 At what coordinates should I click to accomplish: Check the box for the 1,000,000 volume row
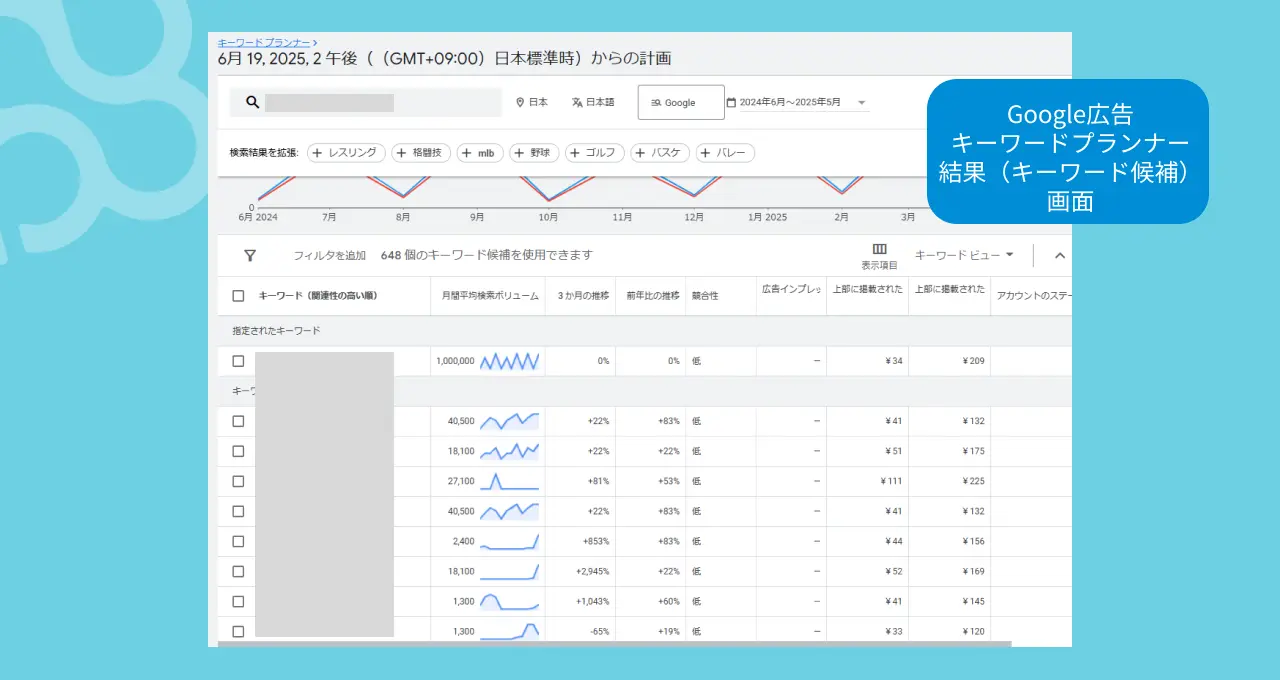(x=238, y=361)
